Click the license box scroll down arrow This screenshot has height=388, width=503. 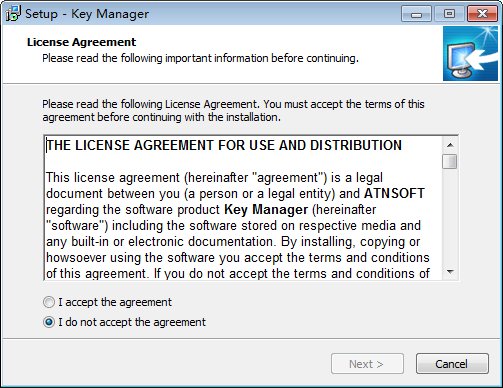point(450,272)
